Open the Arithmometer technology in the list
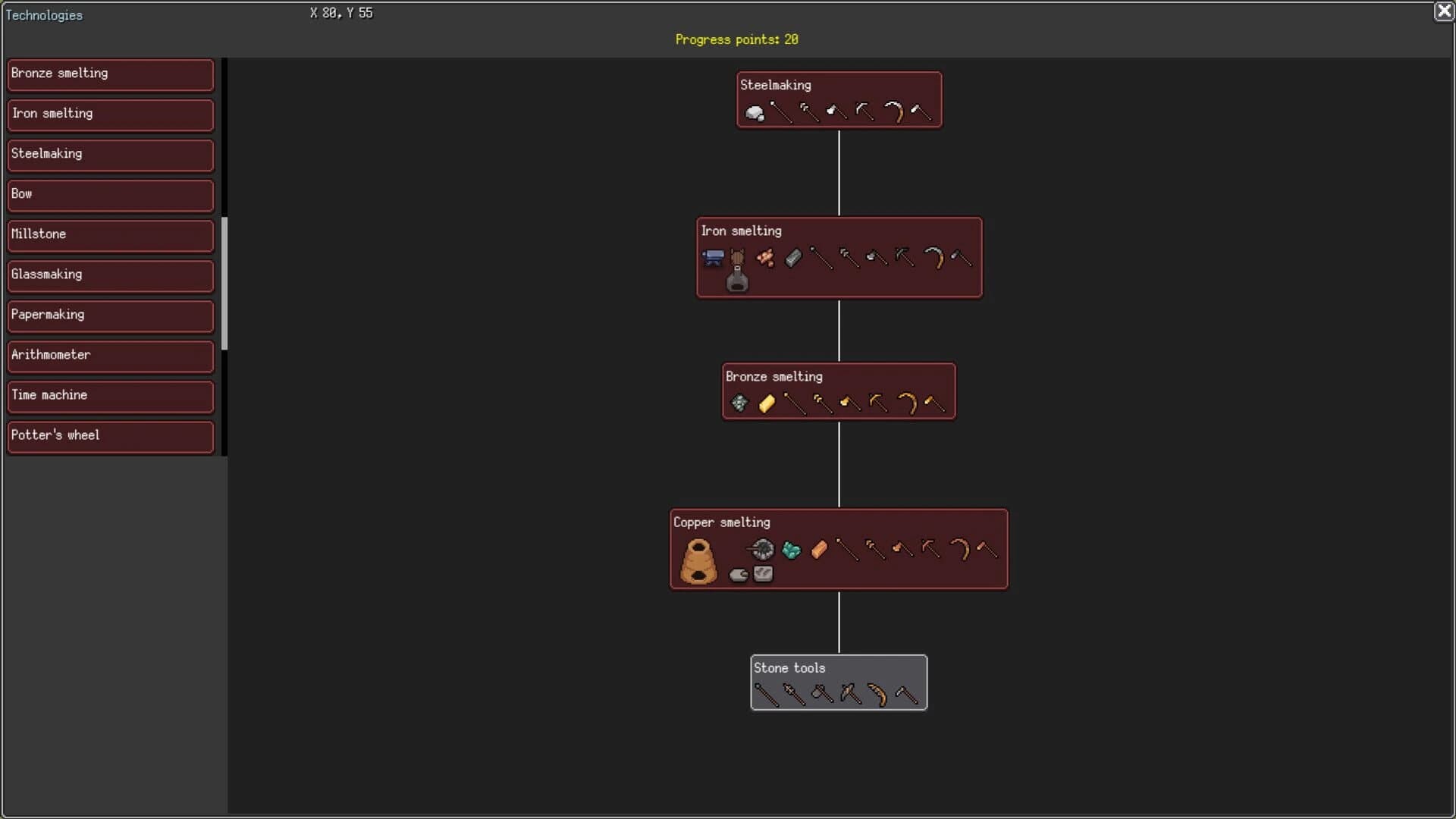This screenshot has width=1456, height=819. tap(110, 356)
